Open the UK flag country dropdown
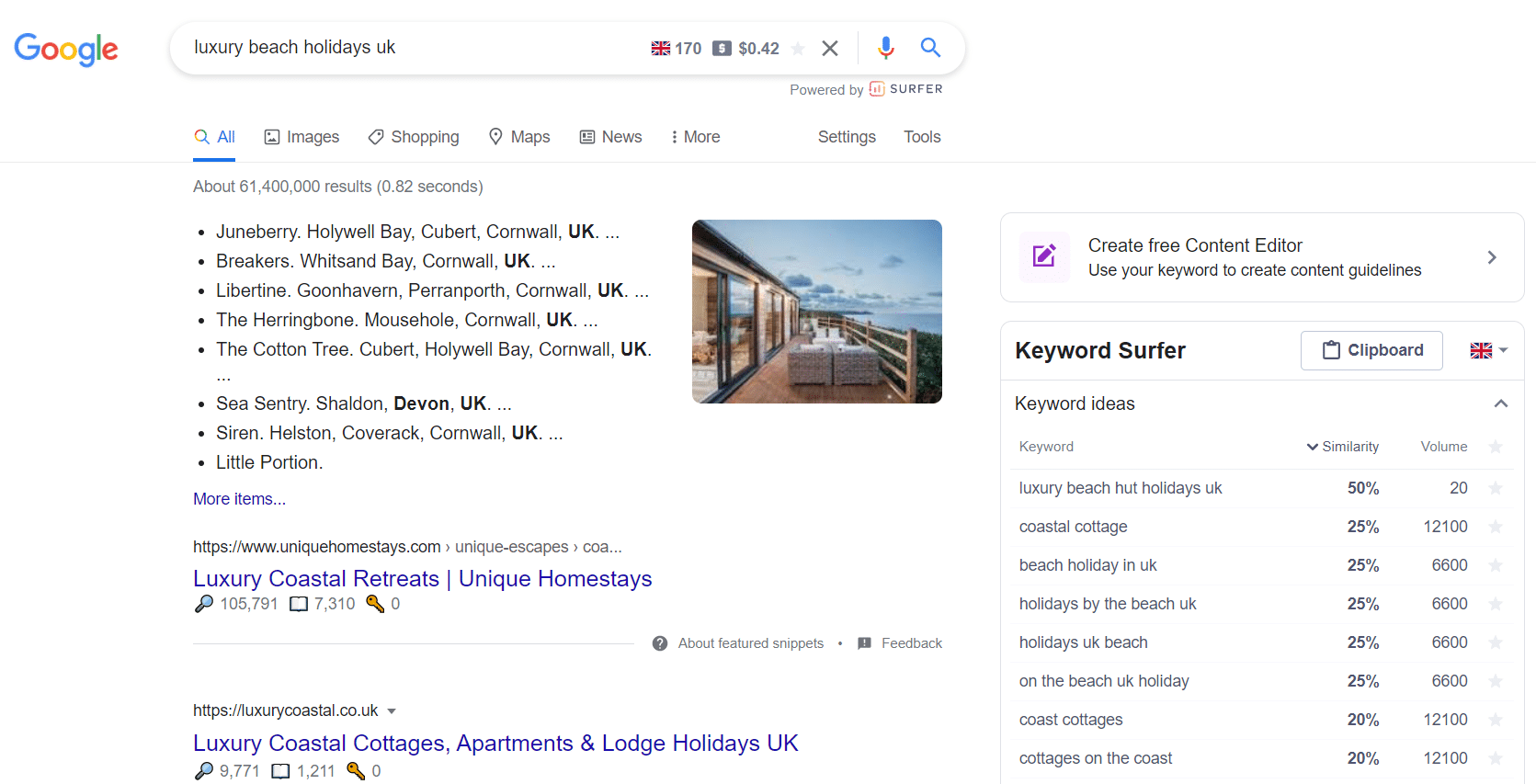Screen dimensions: 1536x784 coord(1489,350)
